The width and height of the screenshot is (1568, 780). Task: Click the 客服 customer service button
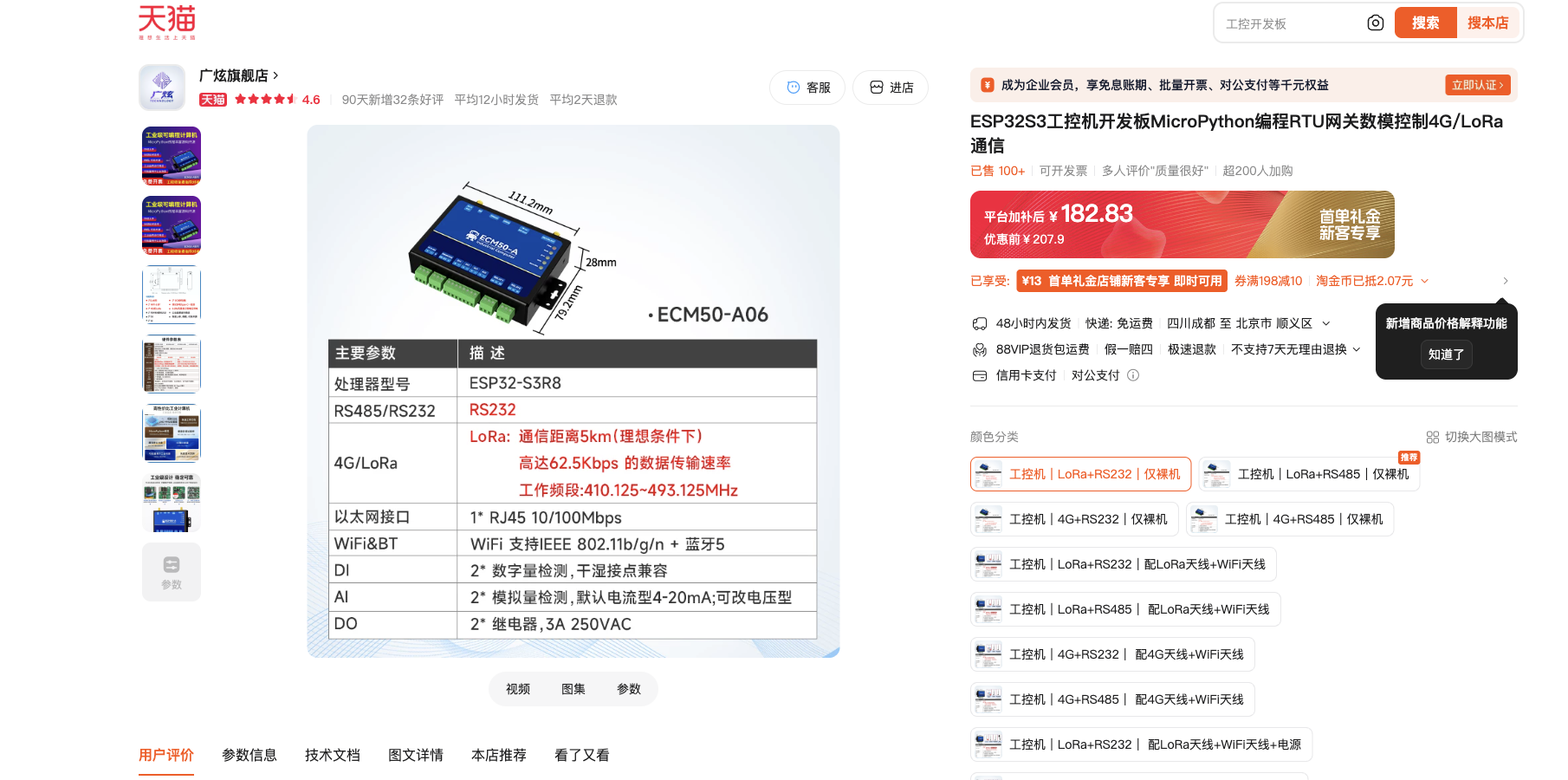click(x=807, y=88)
